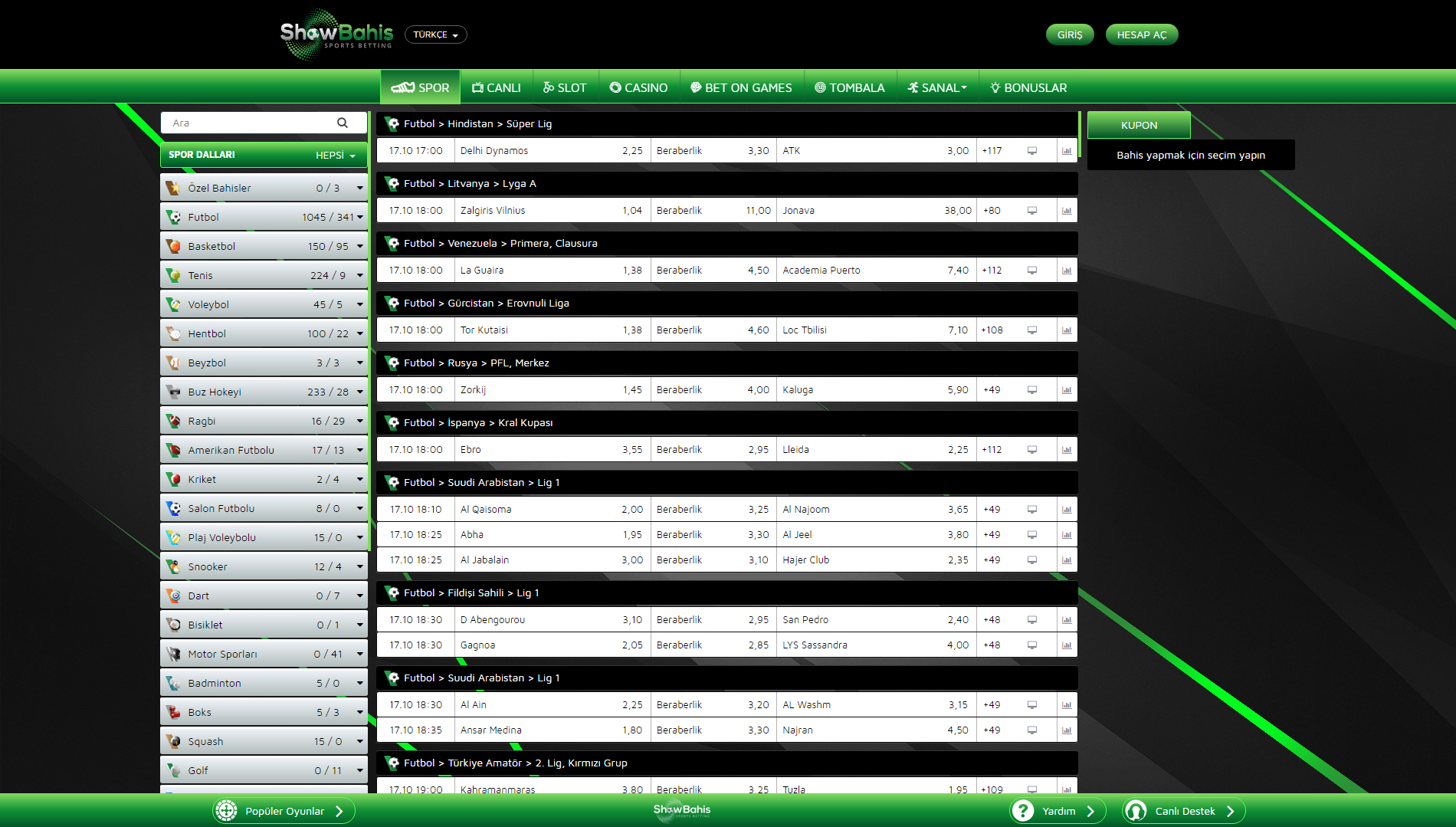Switch to the CANLI tab
Image resolution: width=1456 pixels, height=827 pixels.
tap(496, 87)
